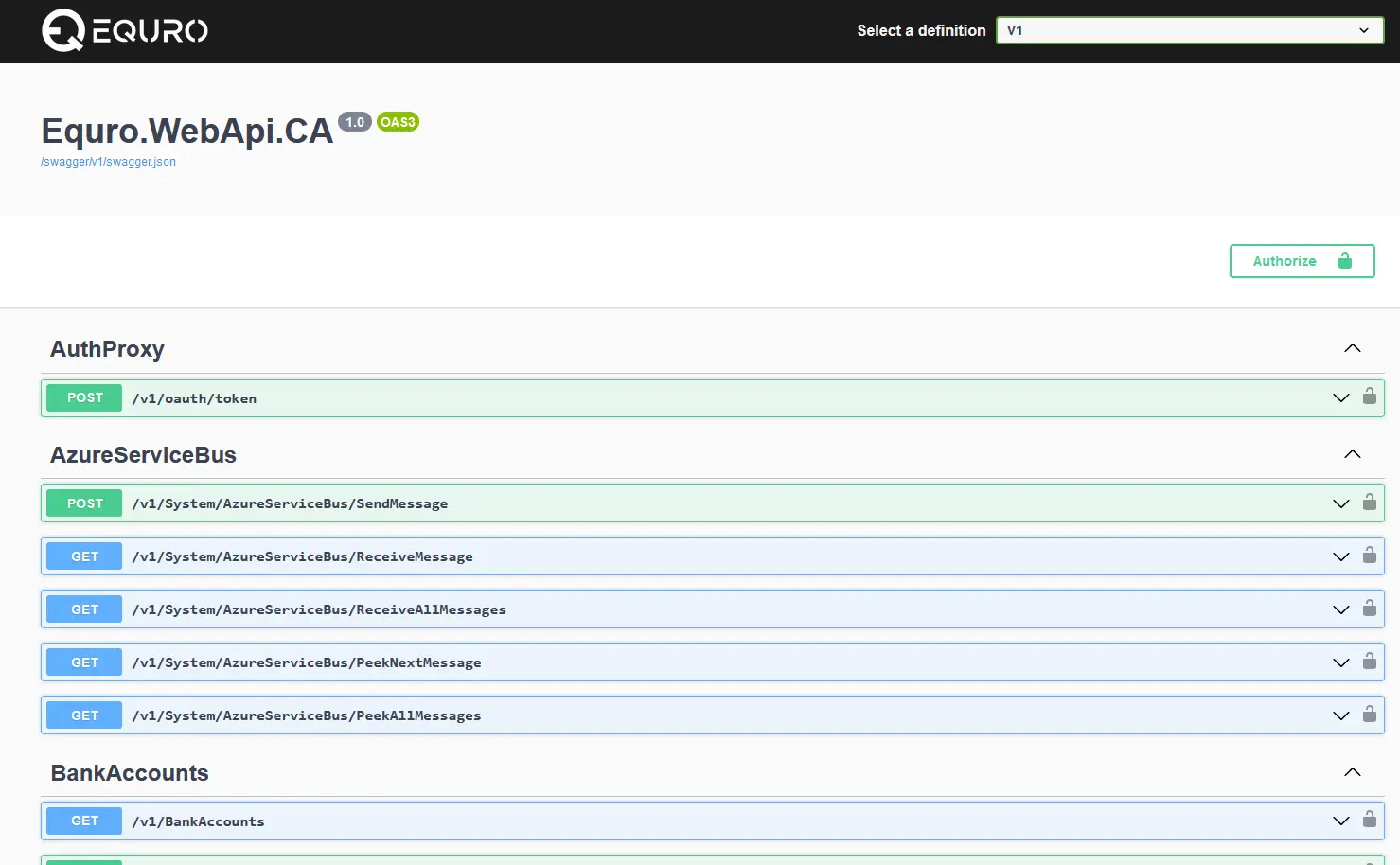Collapse the BankAccounts section
This screenshot has height=865, width=1400.
pyautogui.click(x=1352, y=772)
